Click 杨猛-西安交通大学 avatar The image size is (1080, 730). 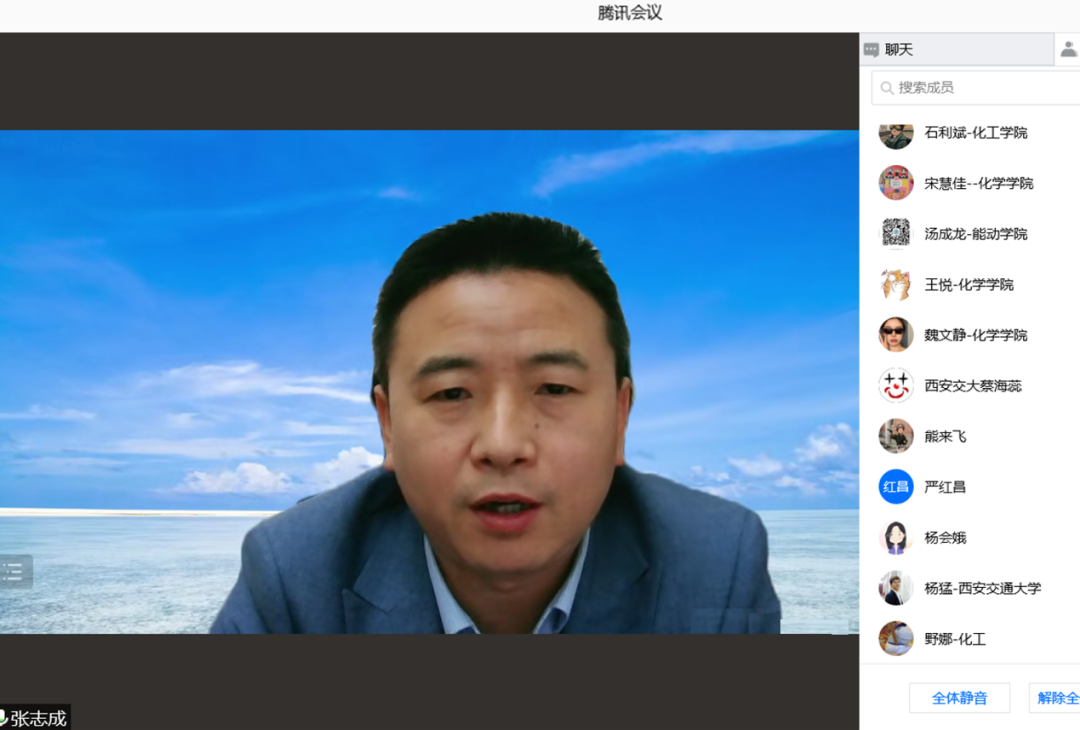point(896,588)
